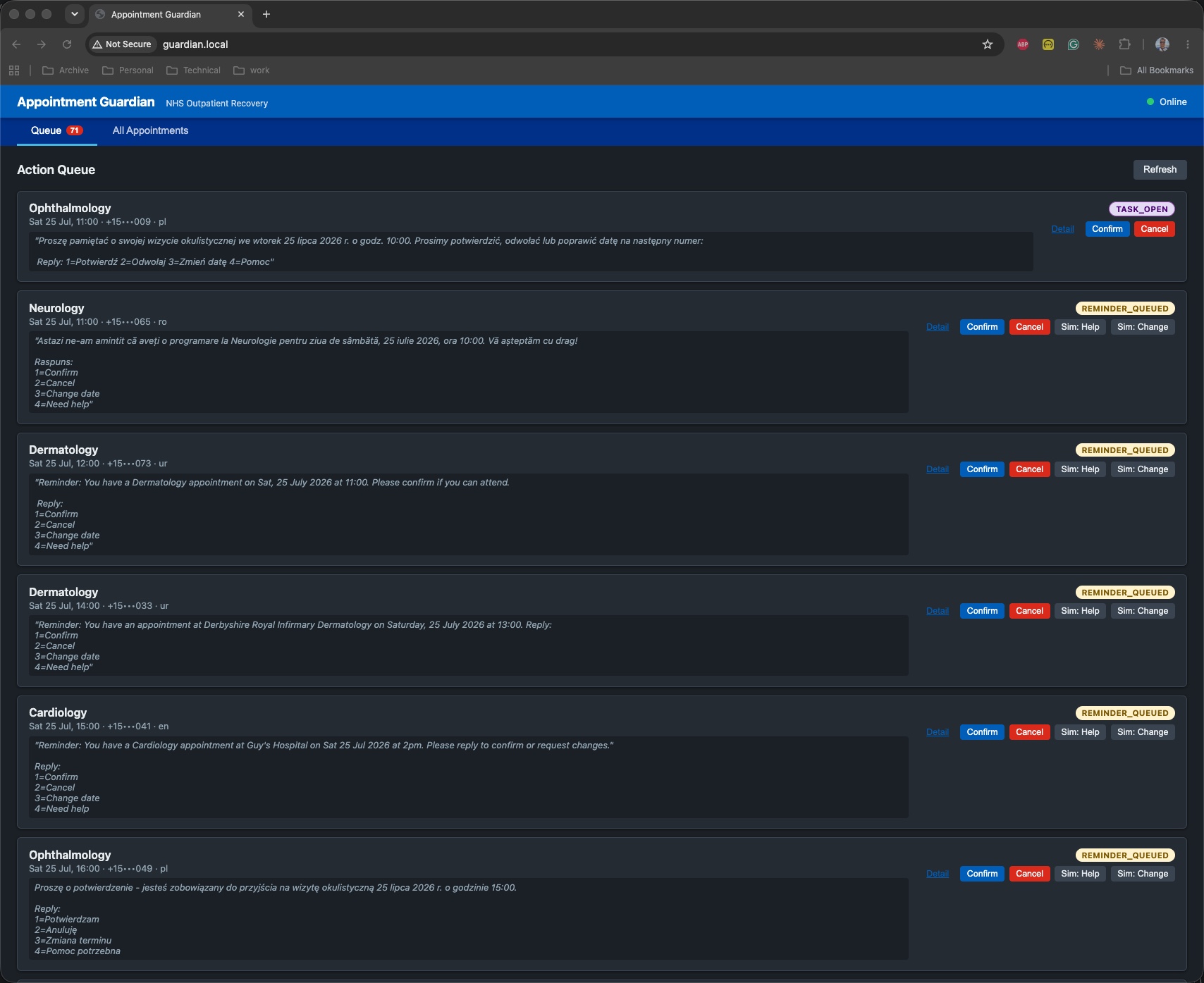1204x983 pixels.
Task: Click the browser forward arrow
Action: 42,44
